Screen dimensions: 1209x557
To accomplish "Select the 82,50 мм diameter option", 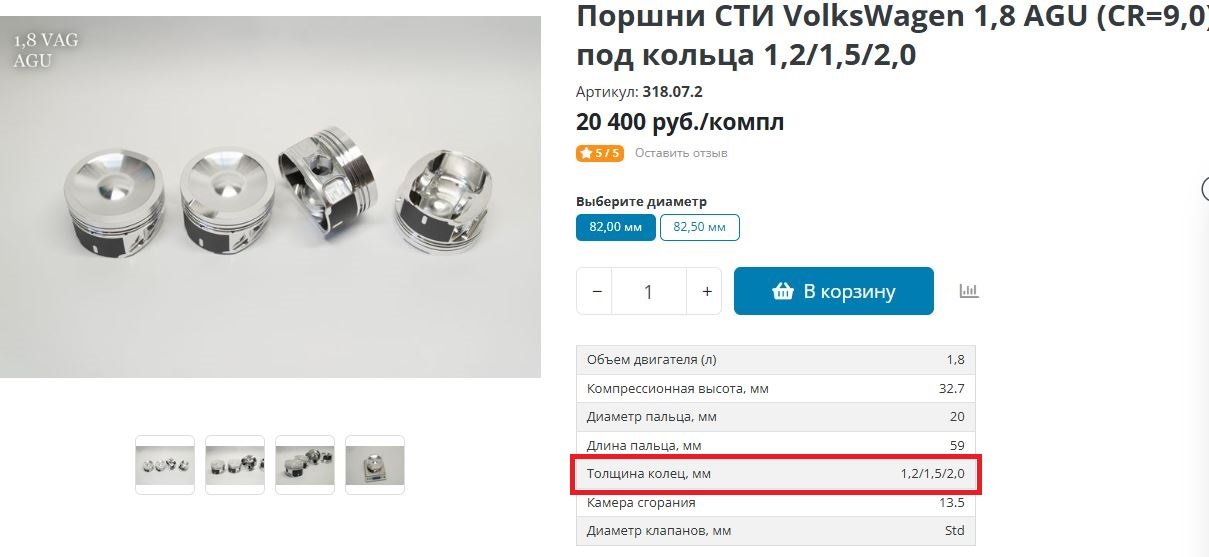I will (x=699, y=227).
